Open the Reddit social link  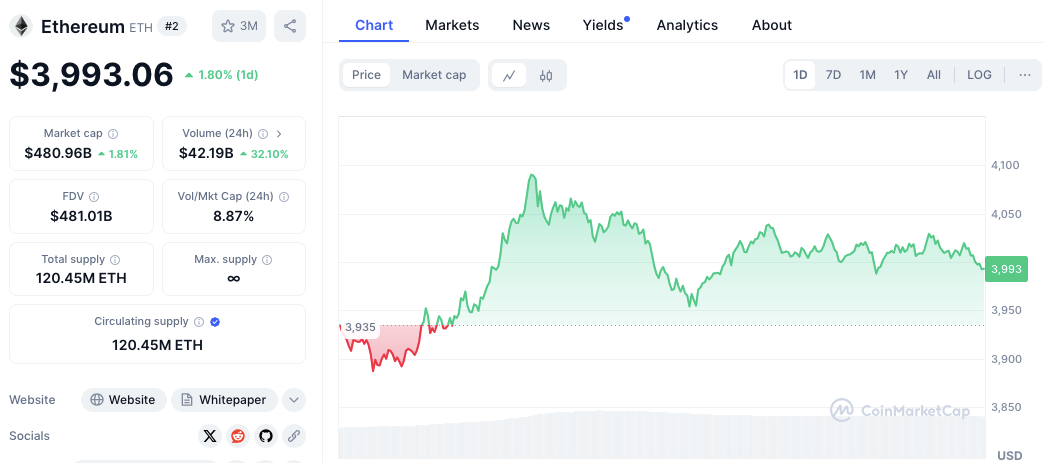click(237, 436)
